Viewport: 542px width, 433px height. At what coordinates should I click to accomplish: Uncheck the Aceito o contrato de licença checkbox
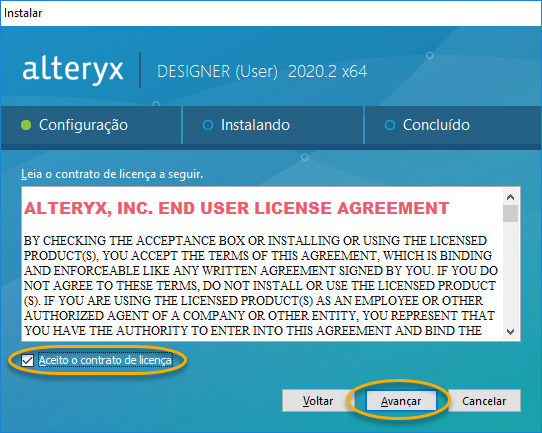click(x=27, y=360)
